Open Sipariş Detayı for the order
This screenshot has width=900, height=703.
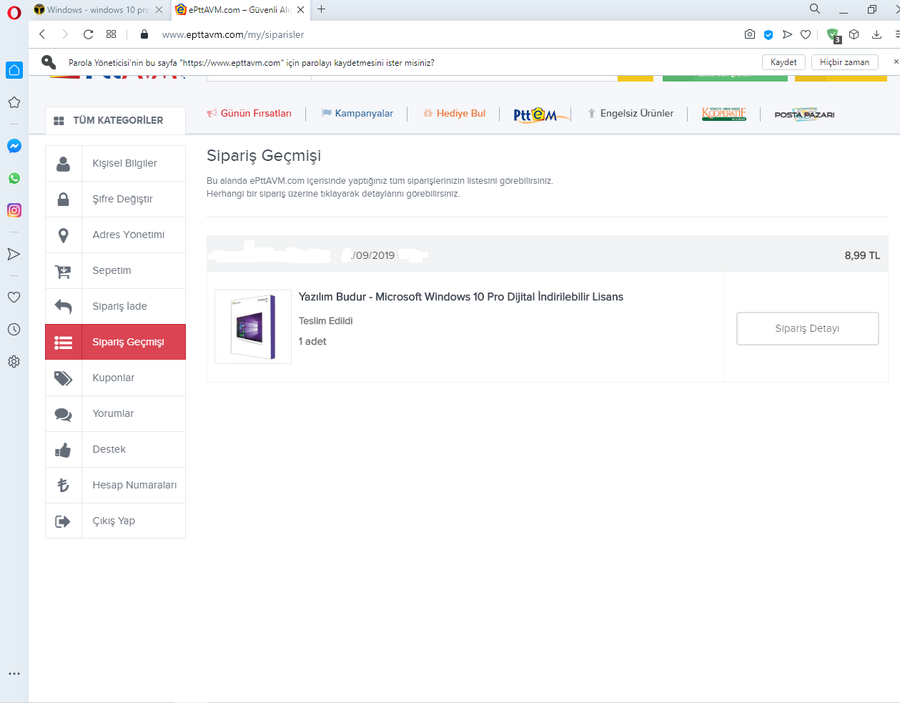tap(807, 328)
